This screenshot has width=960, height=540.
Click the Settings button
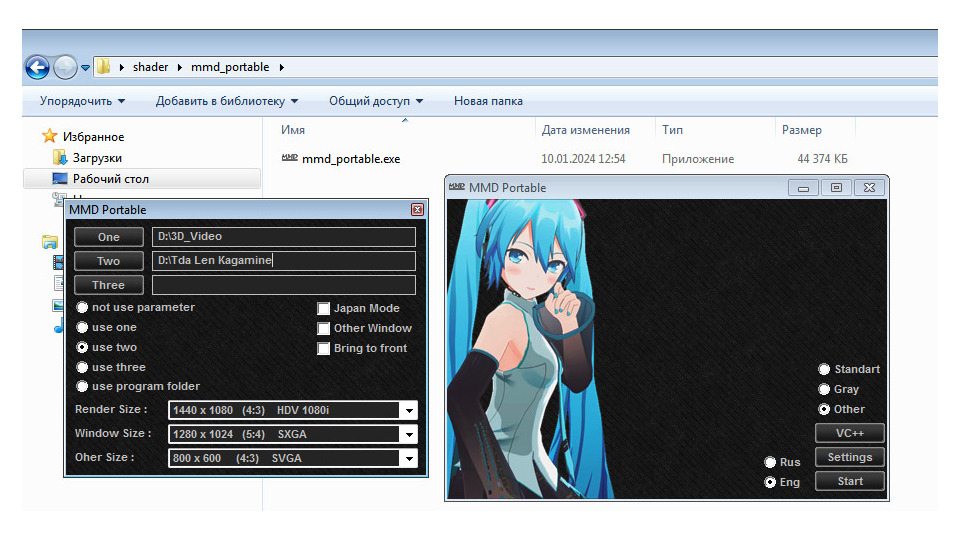coord(850,457)
